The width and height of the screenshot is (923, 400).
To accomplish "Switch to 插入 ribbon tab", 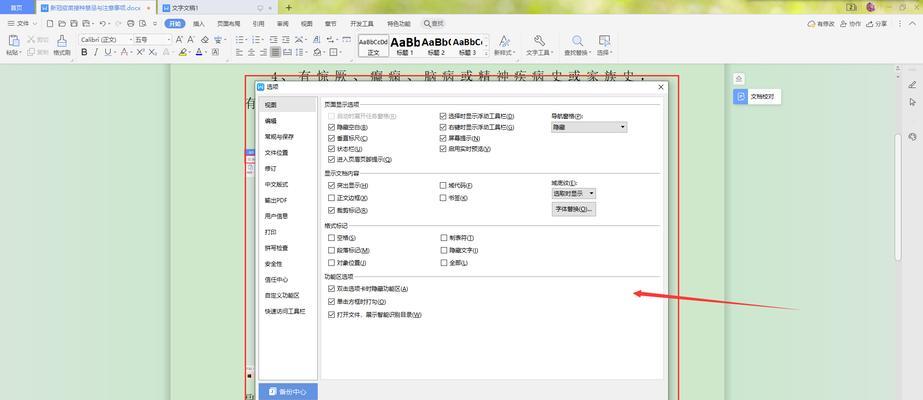I will [x=199, y=24].
